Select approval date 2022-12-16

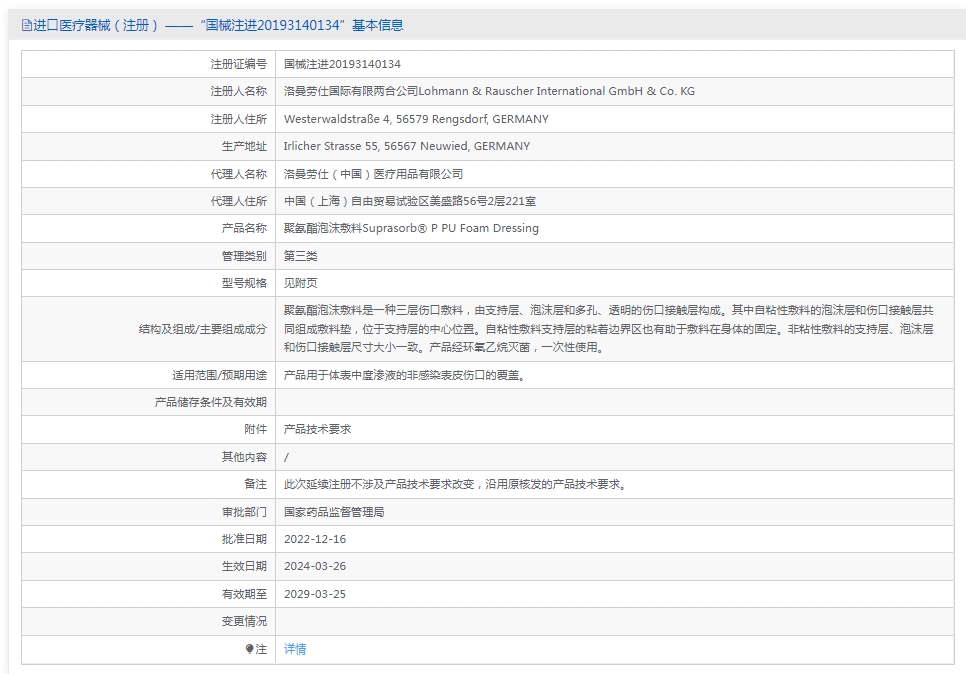click(315, 539)
